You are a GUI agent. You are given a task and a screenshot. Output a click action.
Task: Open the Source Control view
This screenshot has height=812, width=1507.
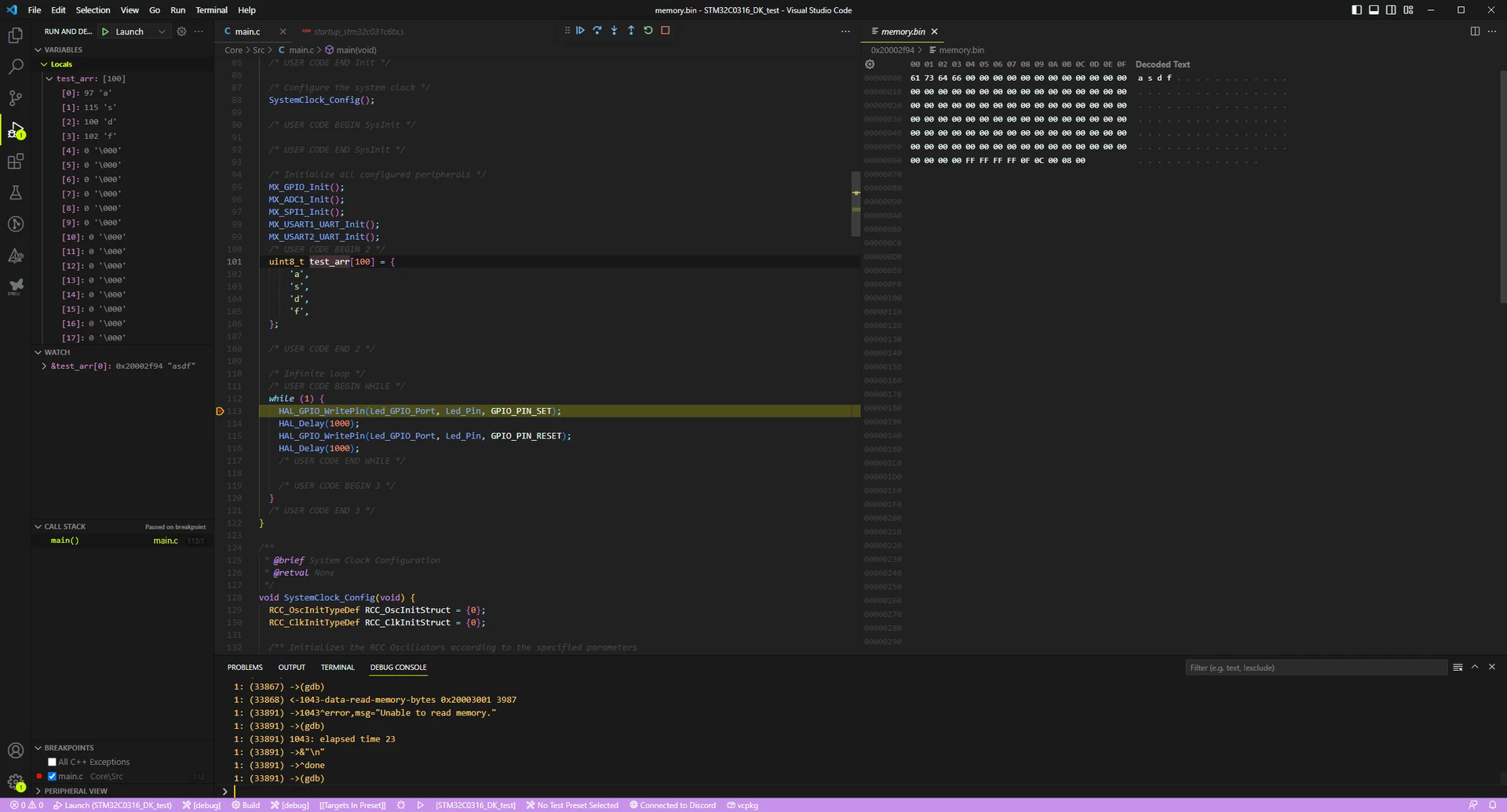pos(15,98)
